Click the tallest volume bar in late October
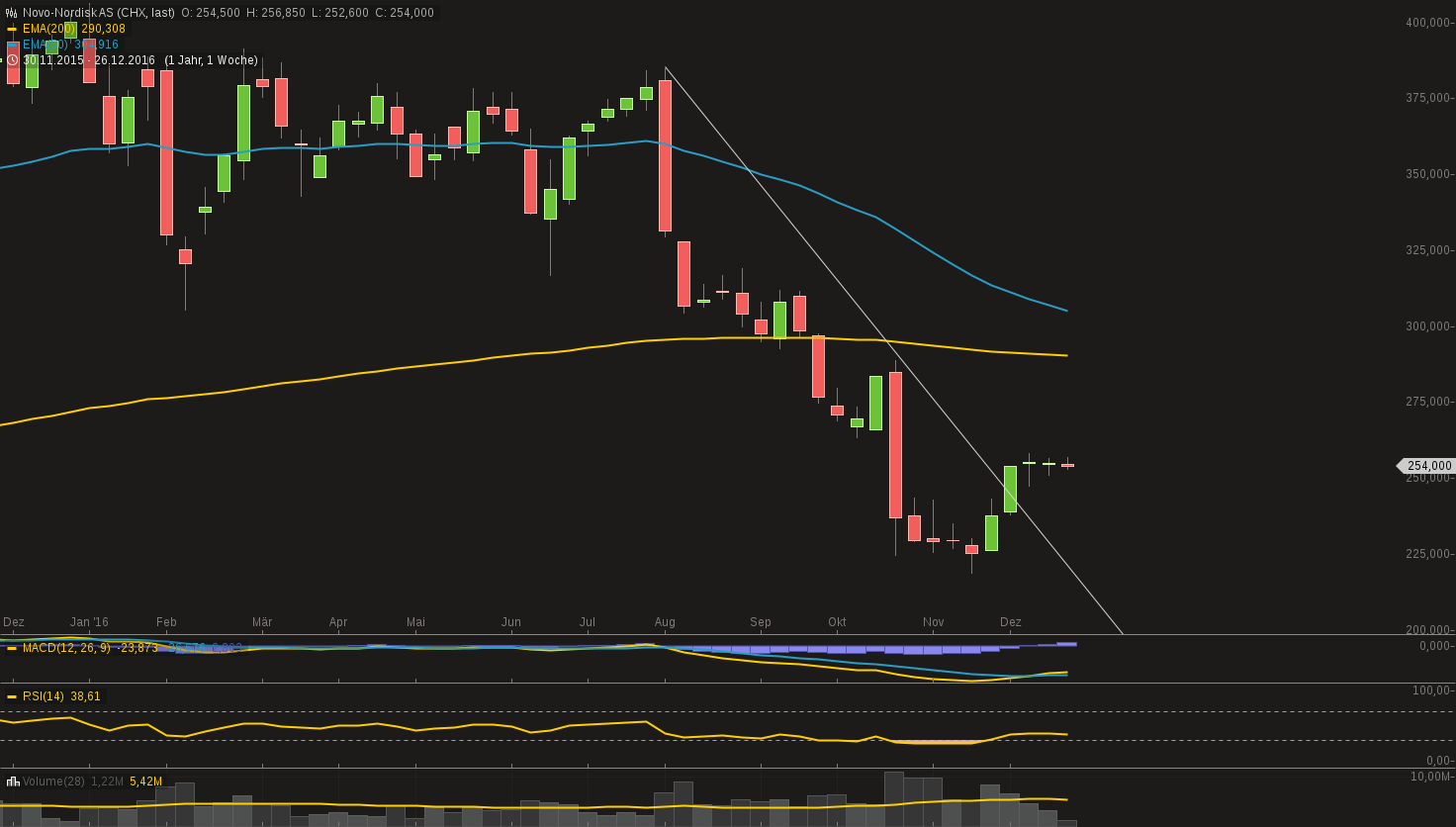 [893, 798]
